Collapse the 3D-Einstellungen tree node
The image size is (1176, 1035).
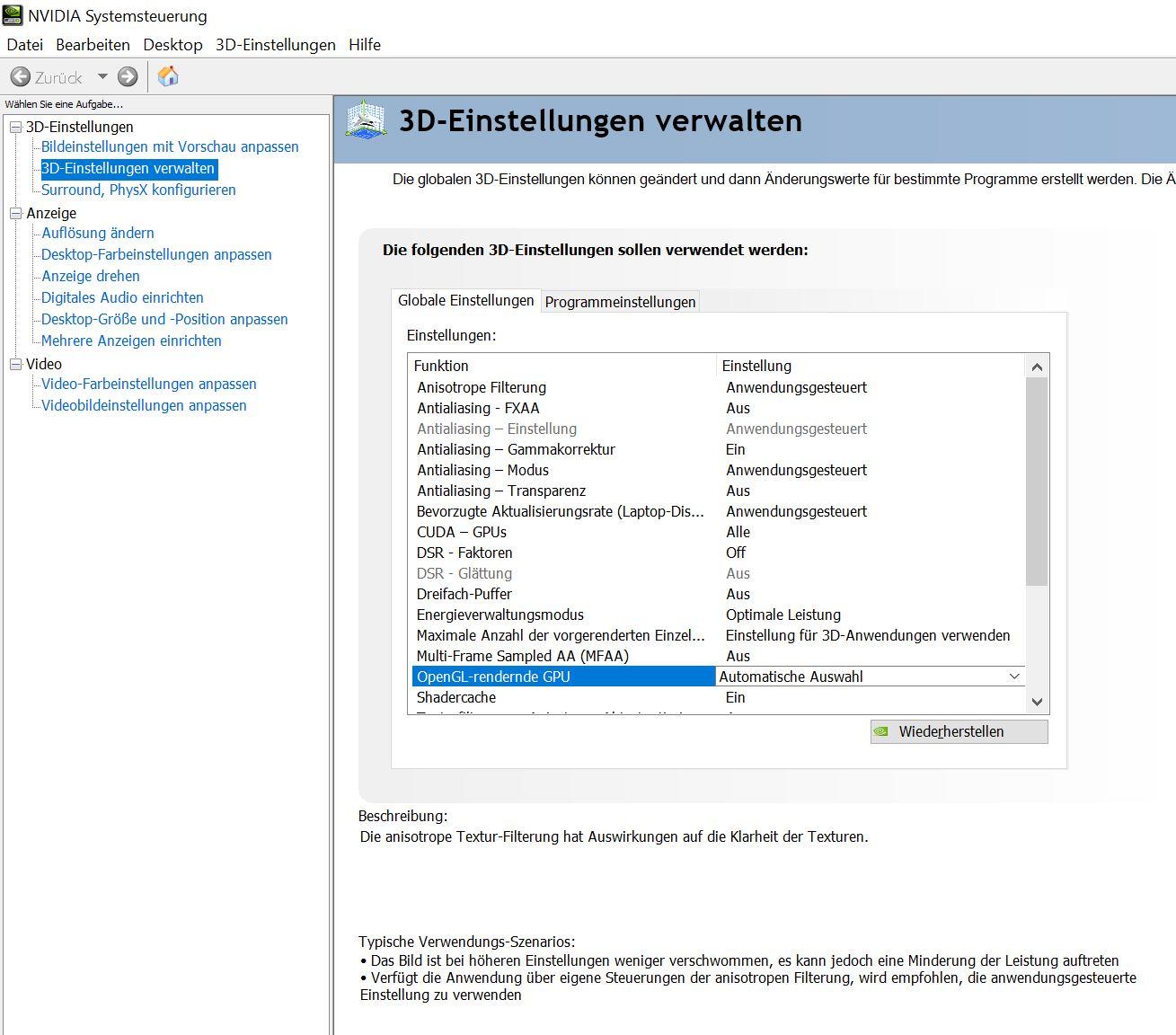(x=15, y=128)
